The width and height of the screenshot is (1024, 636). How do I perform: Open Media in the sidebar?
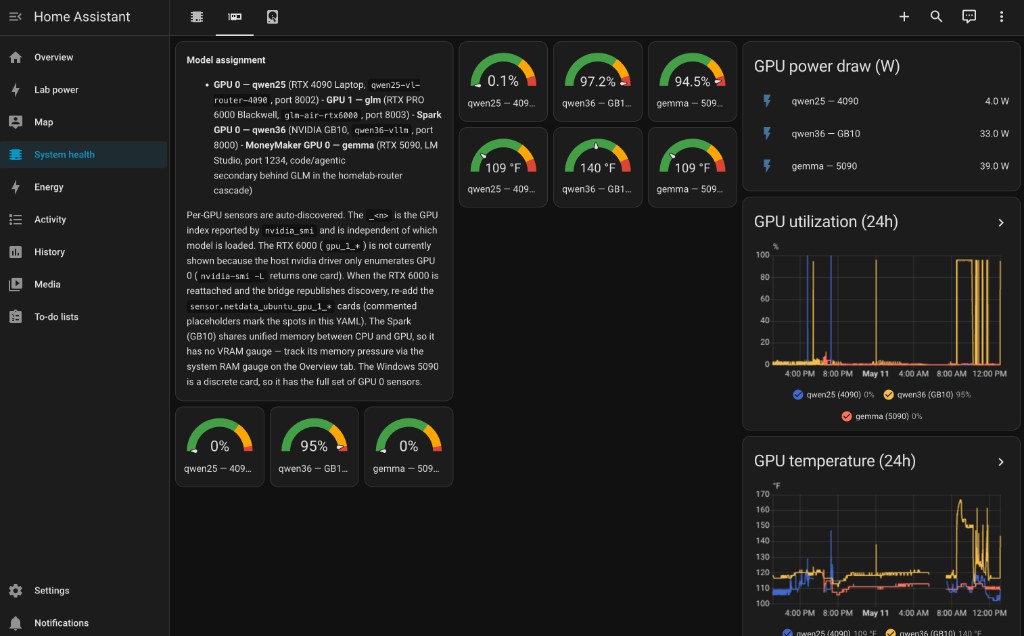pos(84,285)
